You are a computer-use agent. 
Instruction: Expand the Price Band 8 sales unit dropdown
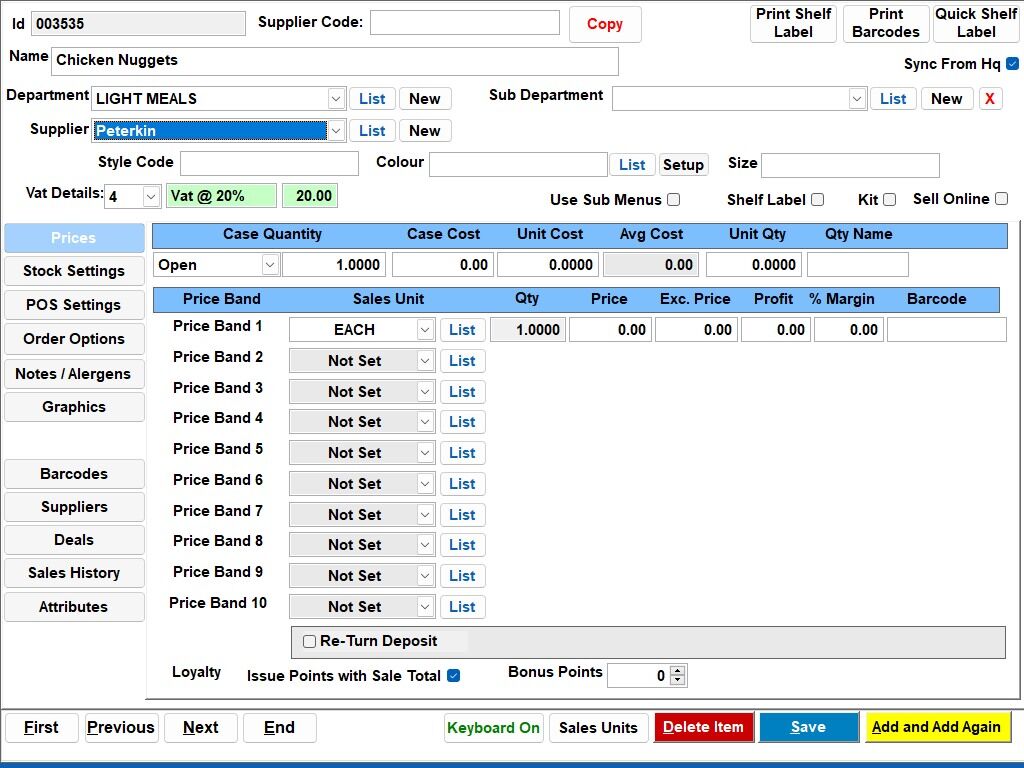click(x=424, y=545)
